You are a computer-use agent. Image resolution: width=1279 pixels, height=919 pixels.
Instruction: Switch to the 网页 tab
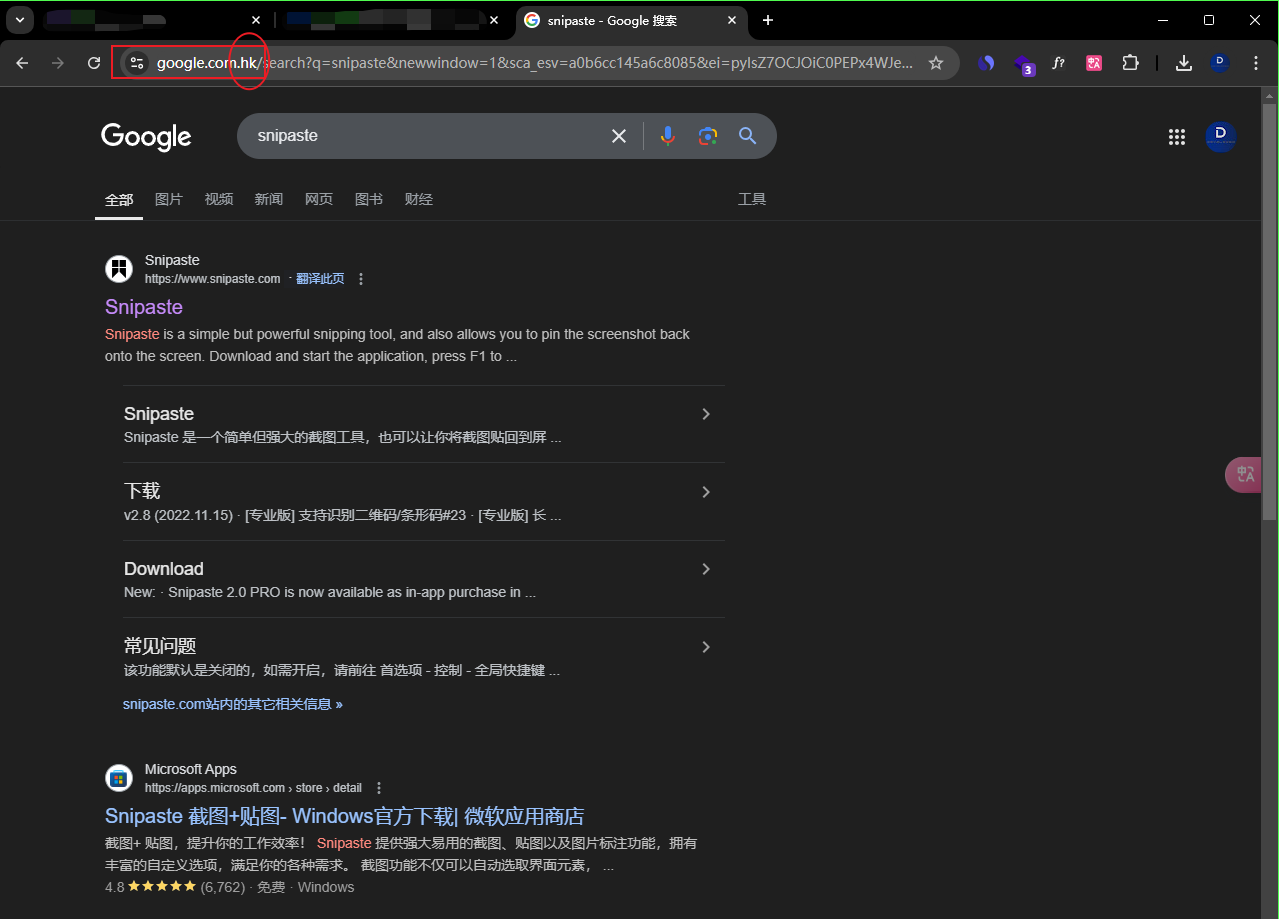click(319, 200)
